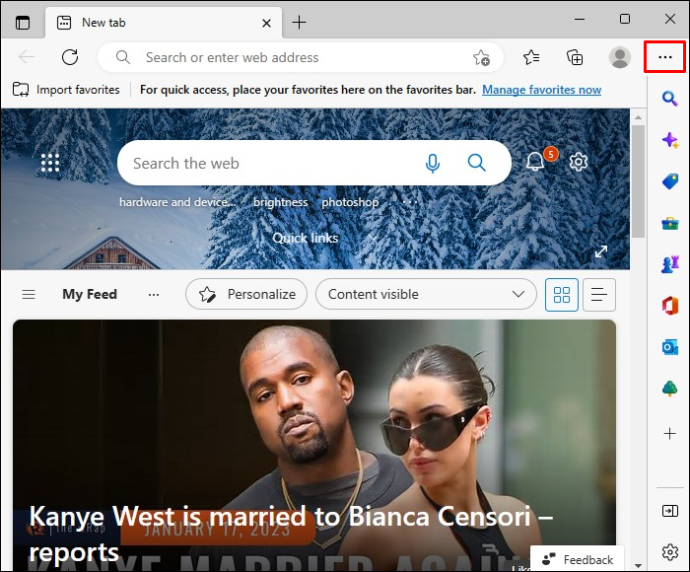Search for hardware and device suggestion
Screen dimensions: 690x572
[x=178, y=202]
